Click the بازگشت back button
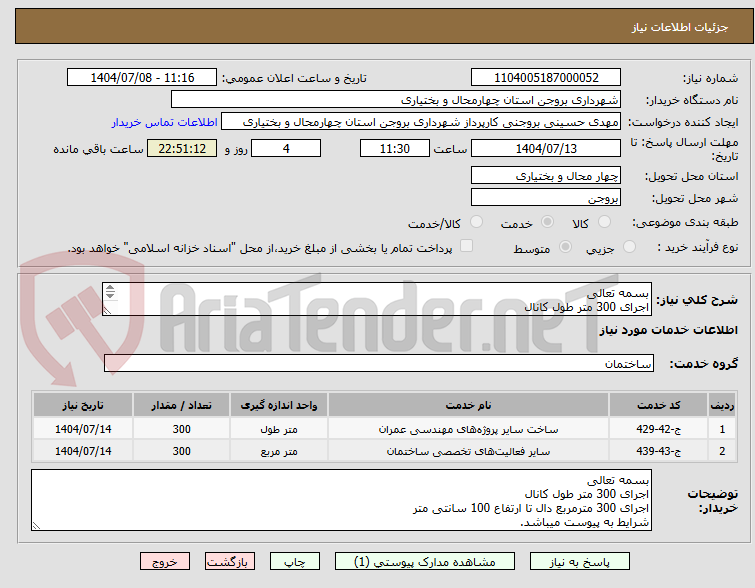The height and width of the screenshot is (588, 755). [230, 562]
